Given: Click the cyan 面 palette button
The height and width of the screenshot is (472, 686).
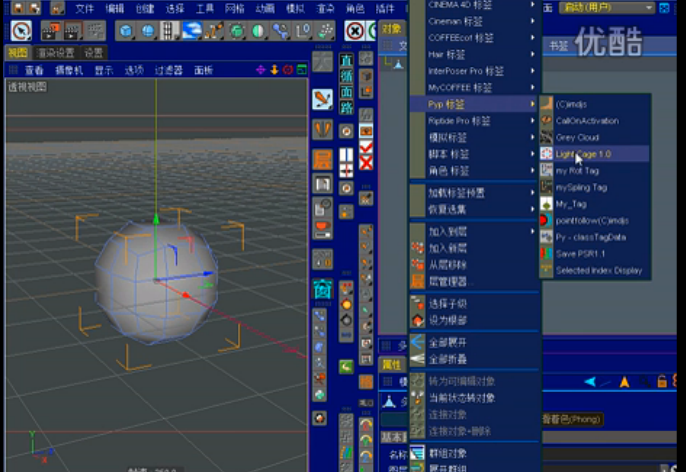Looking at the screenshot, I should coord(346,92).
